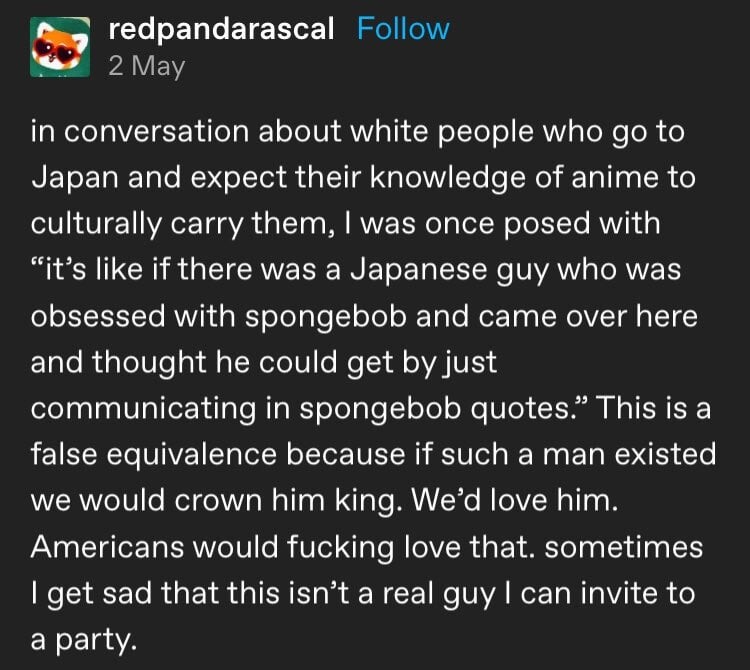Open the redpandarascal username link

pos(221,29)
